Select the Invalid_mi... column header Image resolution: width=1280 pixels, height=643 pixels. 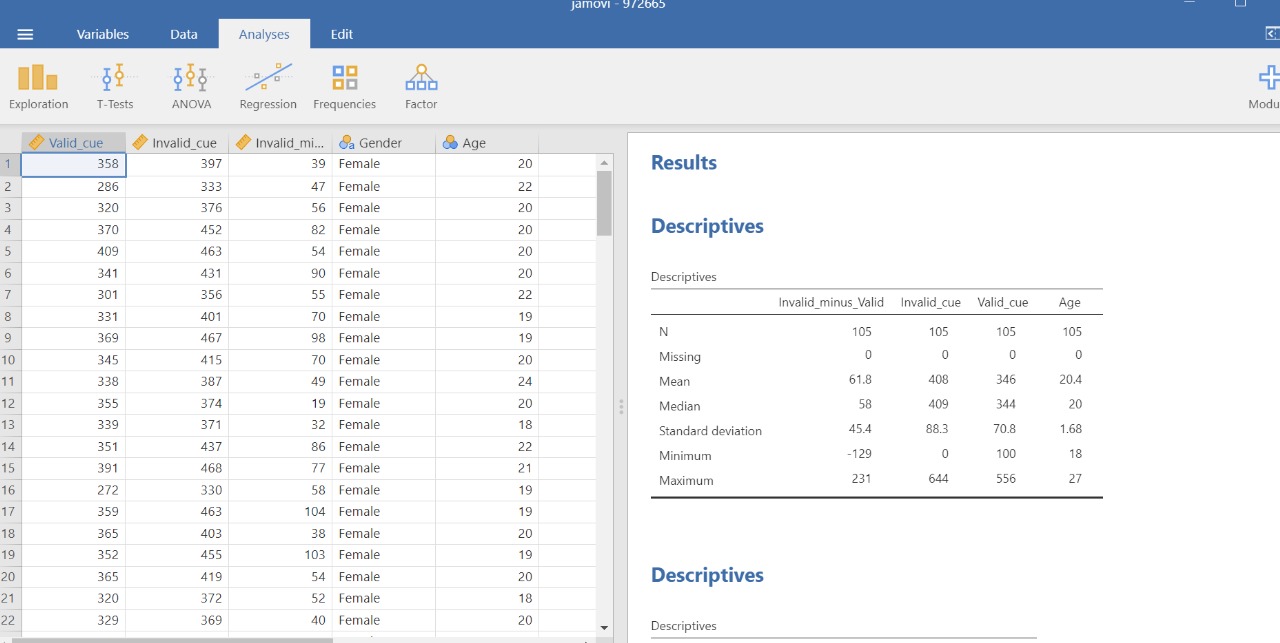(280, 143)
